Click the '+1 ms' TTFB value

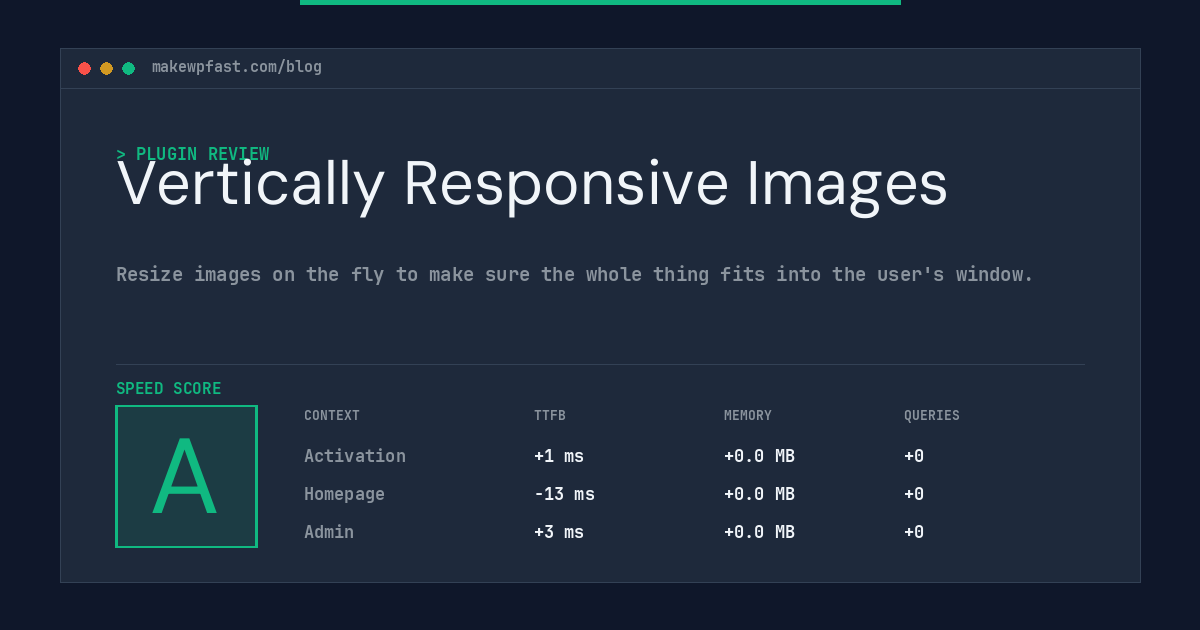559,456
